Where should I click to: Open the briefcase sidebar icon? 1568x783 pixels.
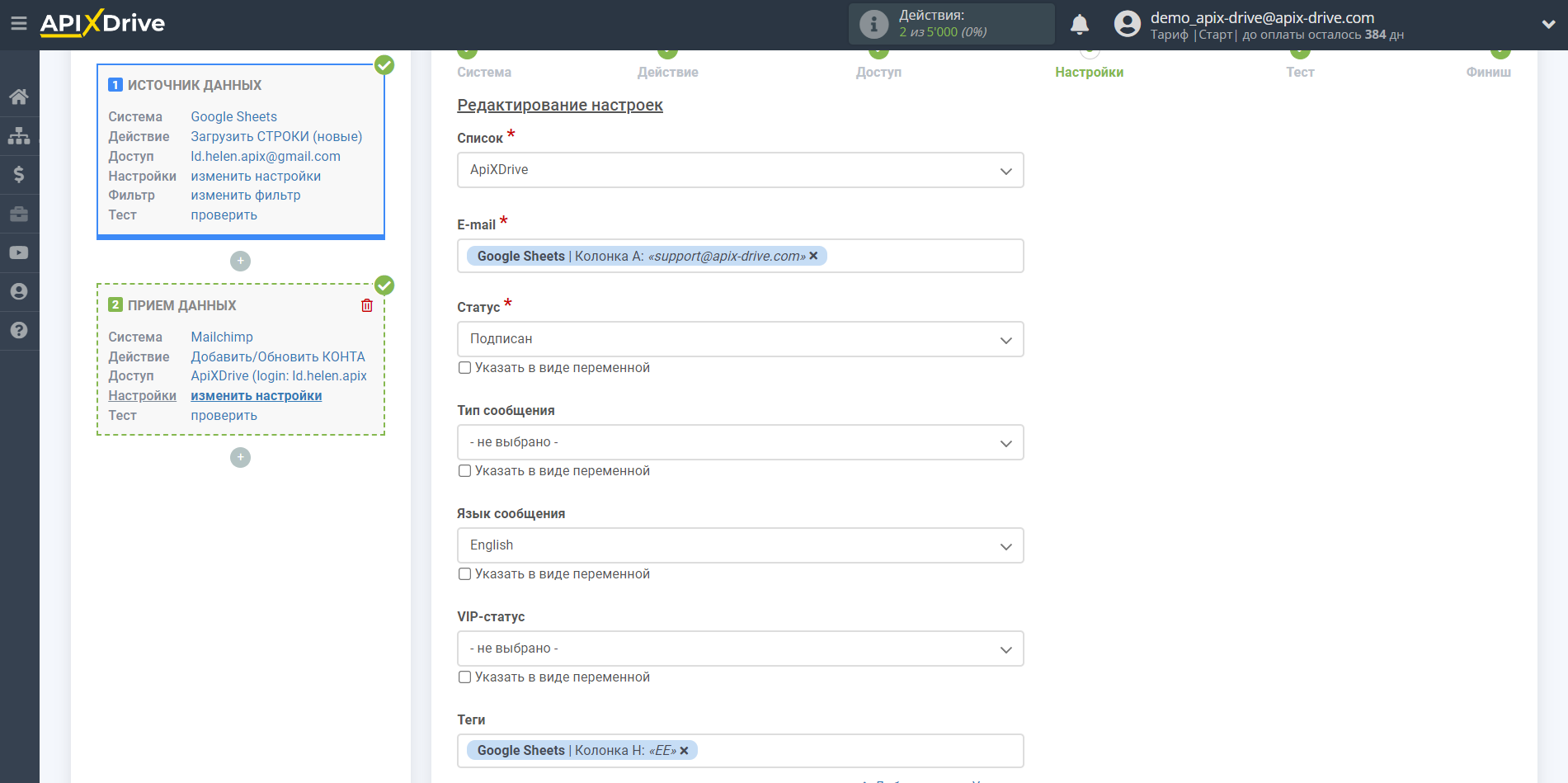19,214
